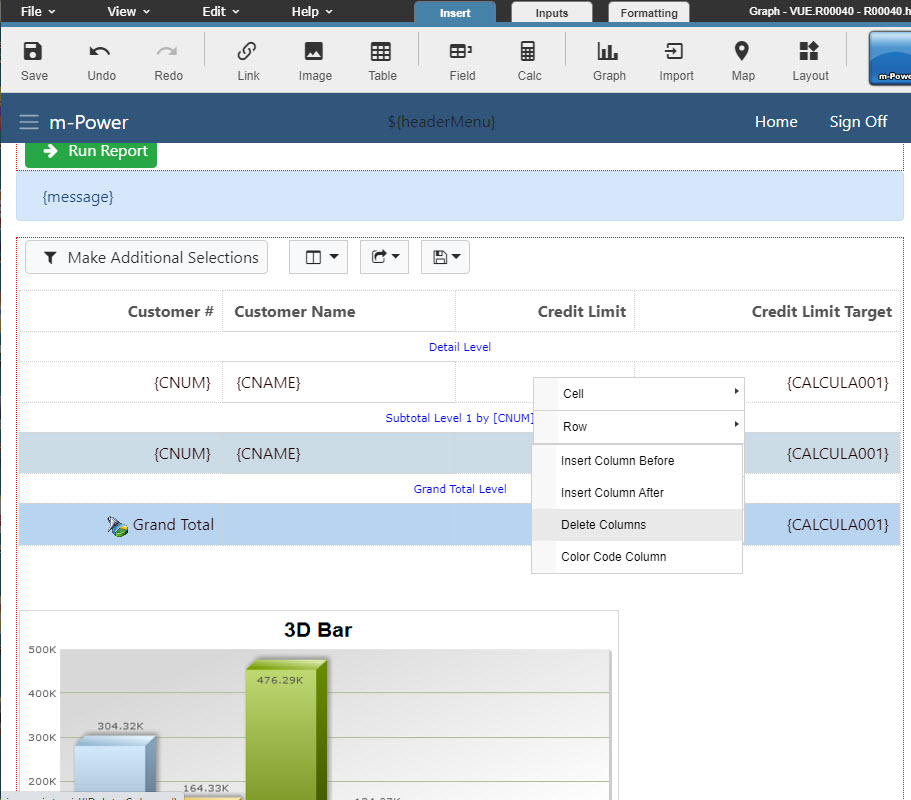The image size is (911, 800).
Task: Open the save view dropdown
Action: [x=445, y=257]
